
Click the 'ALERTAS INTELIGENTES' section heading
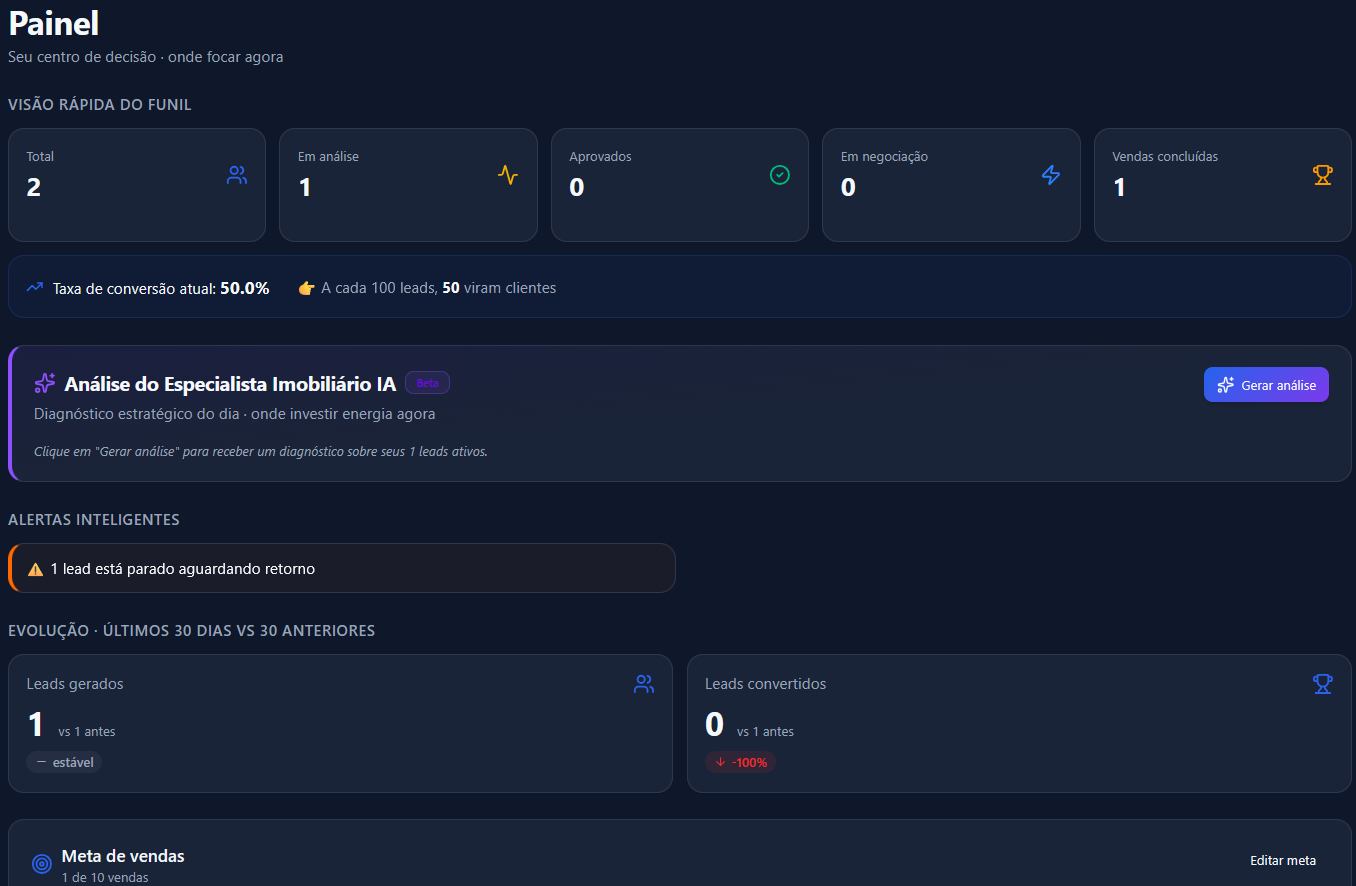pos(94,520)
